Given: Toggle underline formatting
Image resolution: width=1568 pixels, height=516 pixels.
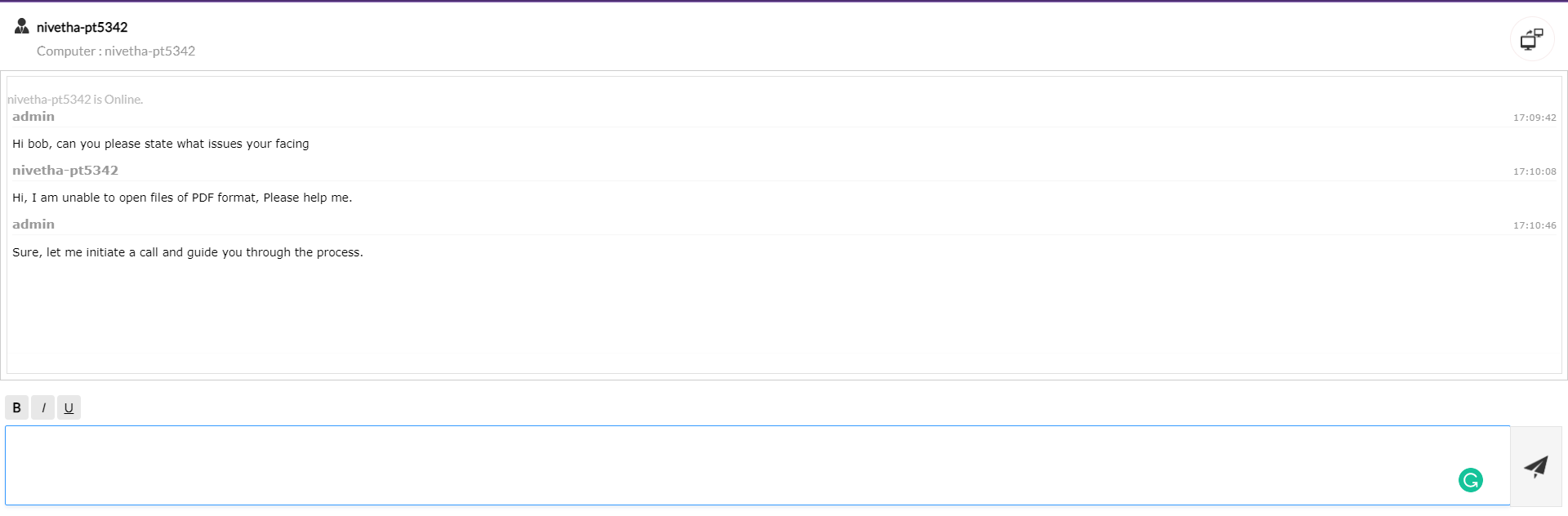Looking at the screenshot, I should (69, 407).
